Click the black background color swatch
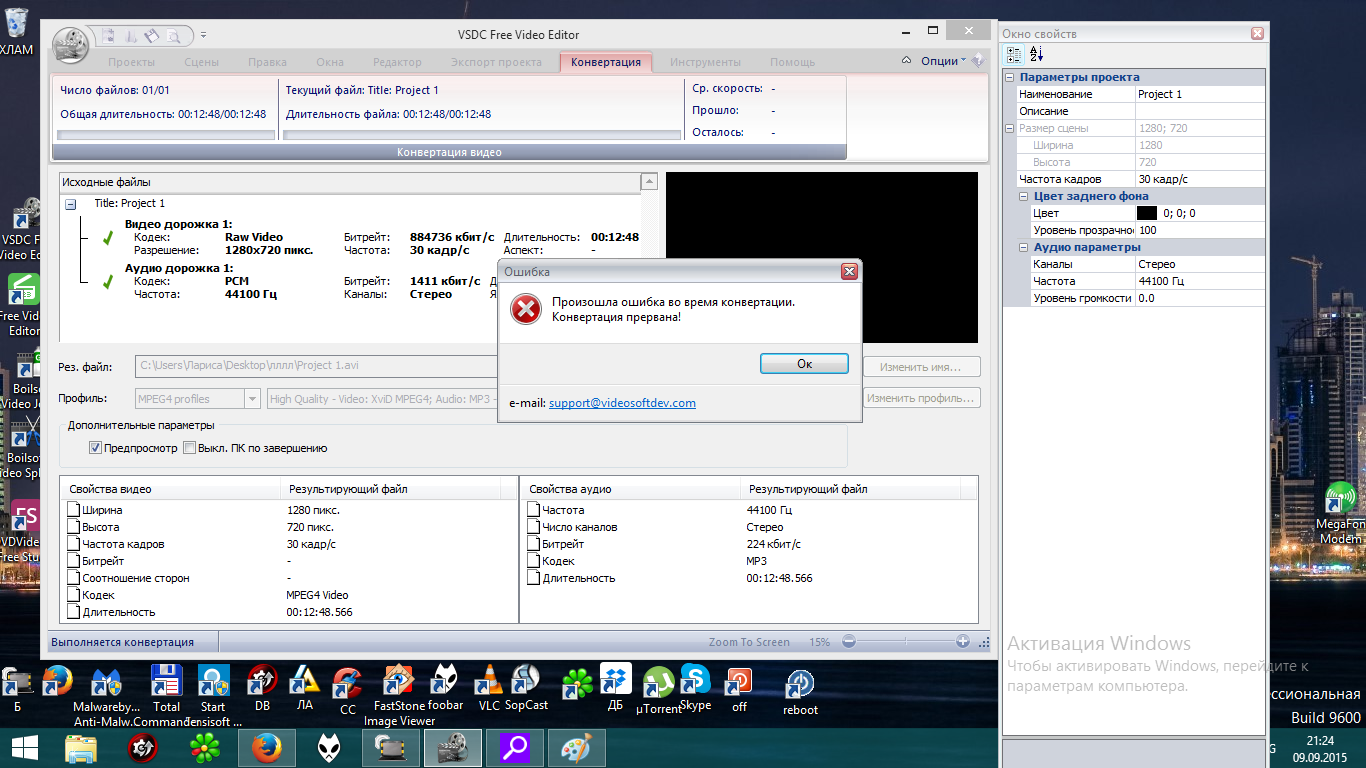The width and height of the screenshot is (1366, 768). tap(1147, 213)
